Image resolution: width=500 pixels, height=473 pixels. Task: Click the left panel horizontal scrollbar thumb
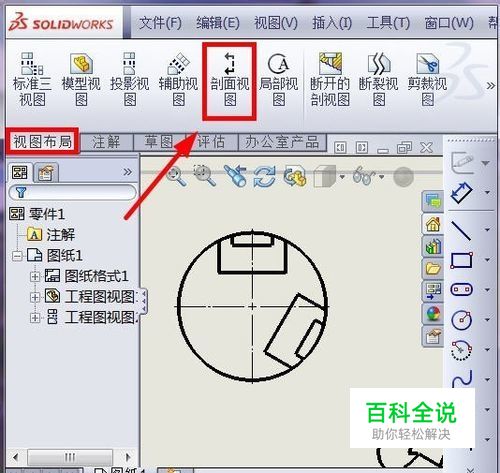pos(70,456)
